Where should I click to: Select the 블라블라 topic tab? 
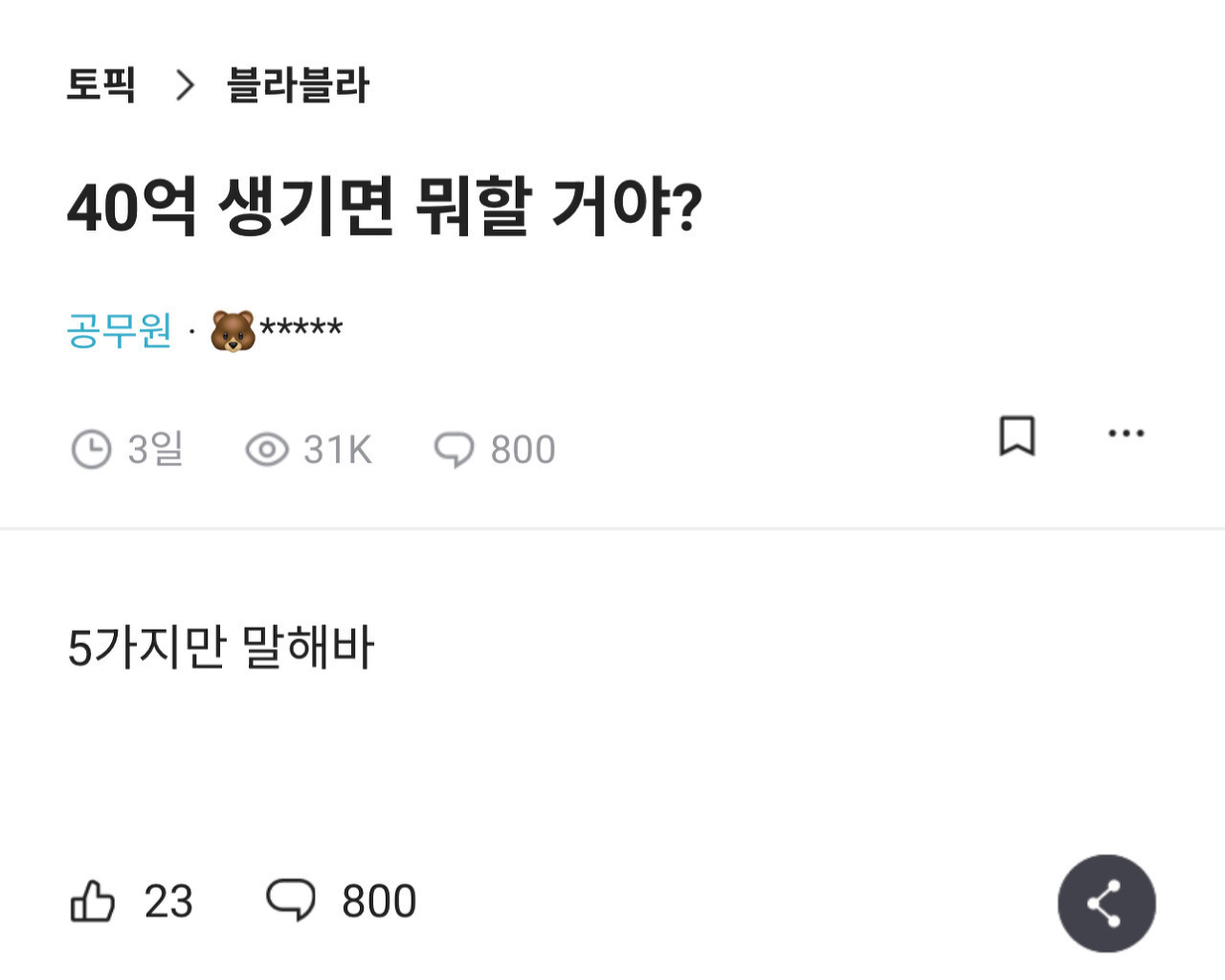point(297,86)
